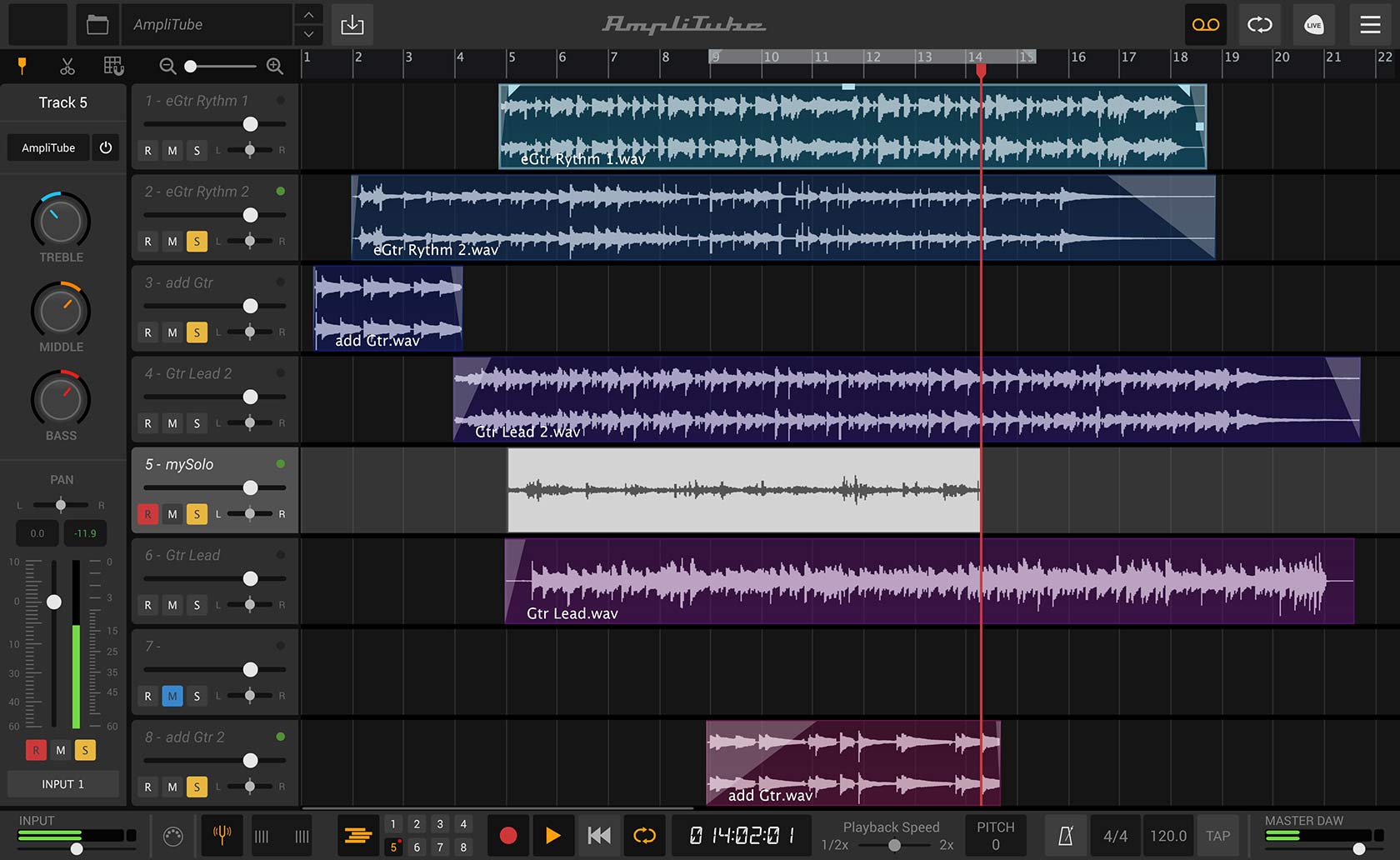Image resolution: width=1400 pixels, height=860 pixels.
Task: Open the MIDI connector settings icon
Action: 172,836
